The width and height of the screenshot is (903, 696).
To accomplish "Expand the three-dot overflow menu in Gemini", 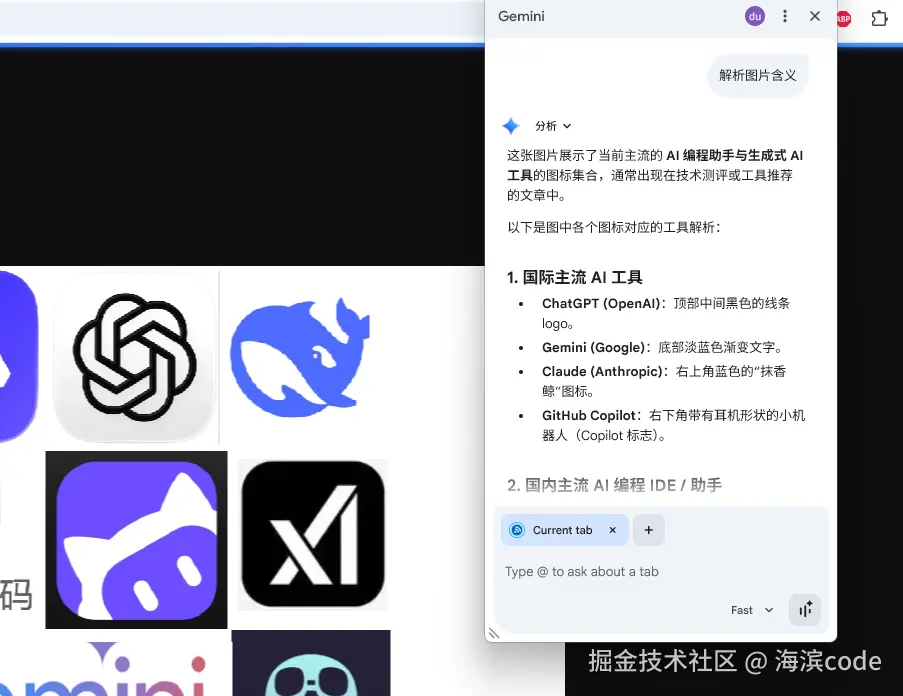I will point(785,16).
